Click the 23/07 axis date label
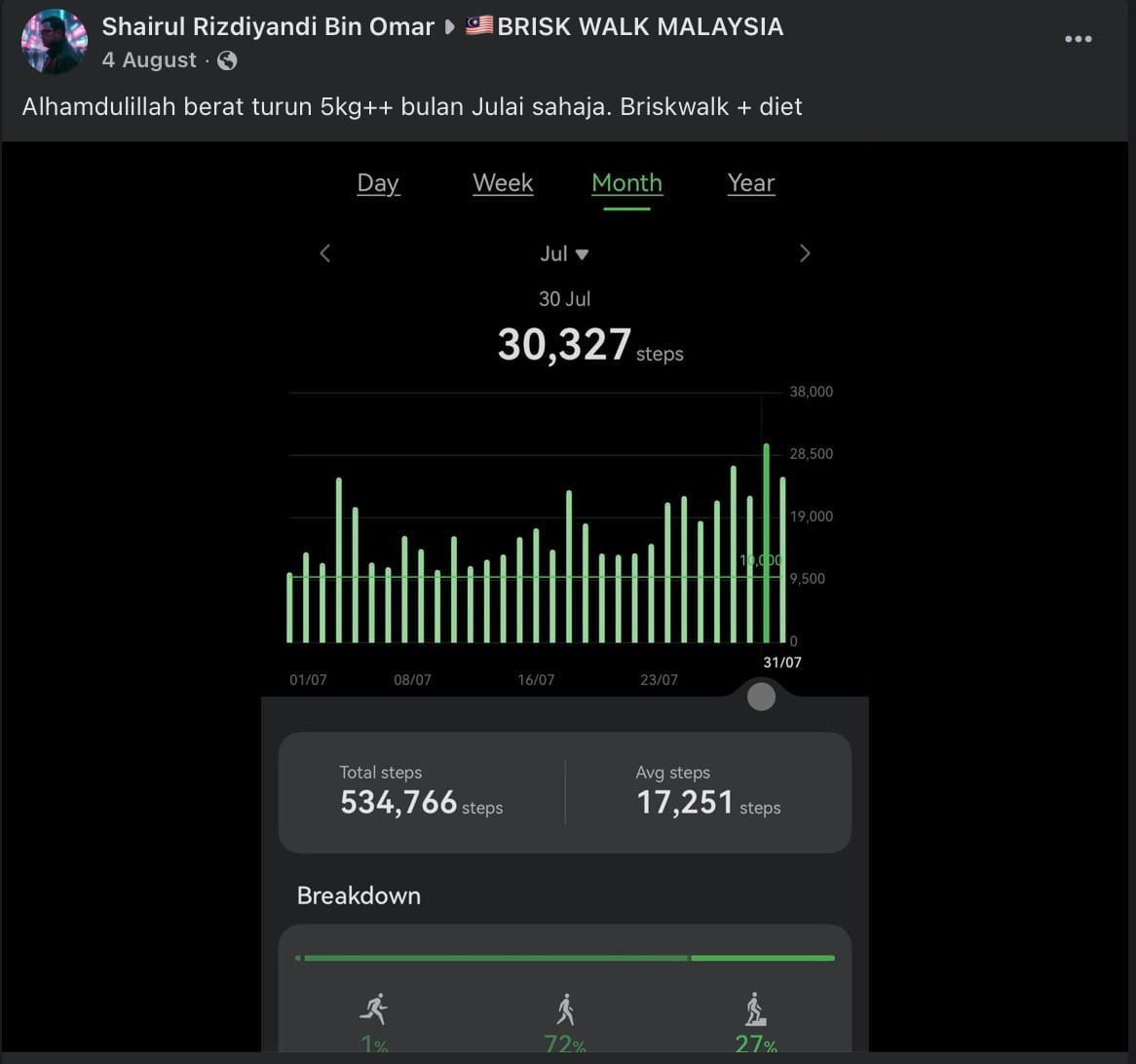The image size is (1136, 1064). (x=659, y=680)
